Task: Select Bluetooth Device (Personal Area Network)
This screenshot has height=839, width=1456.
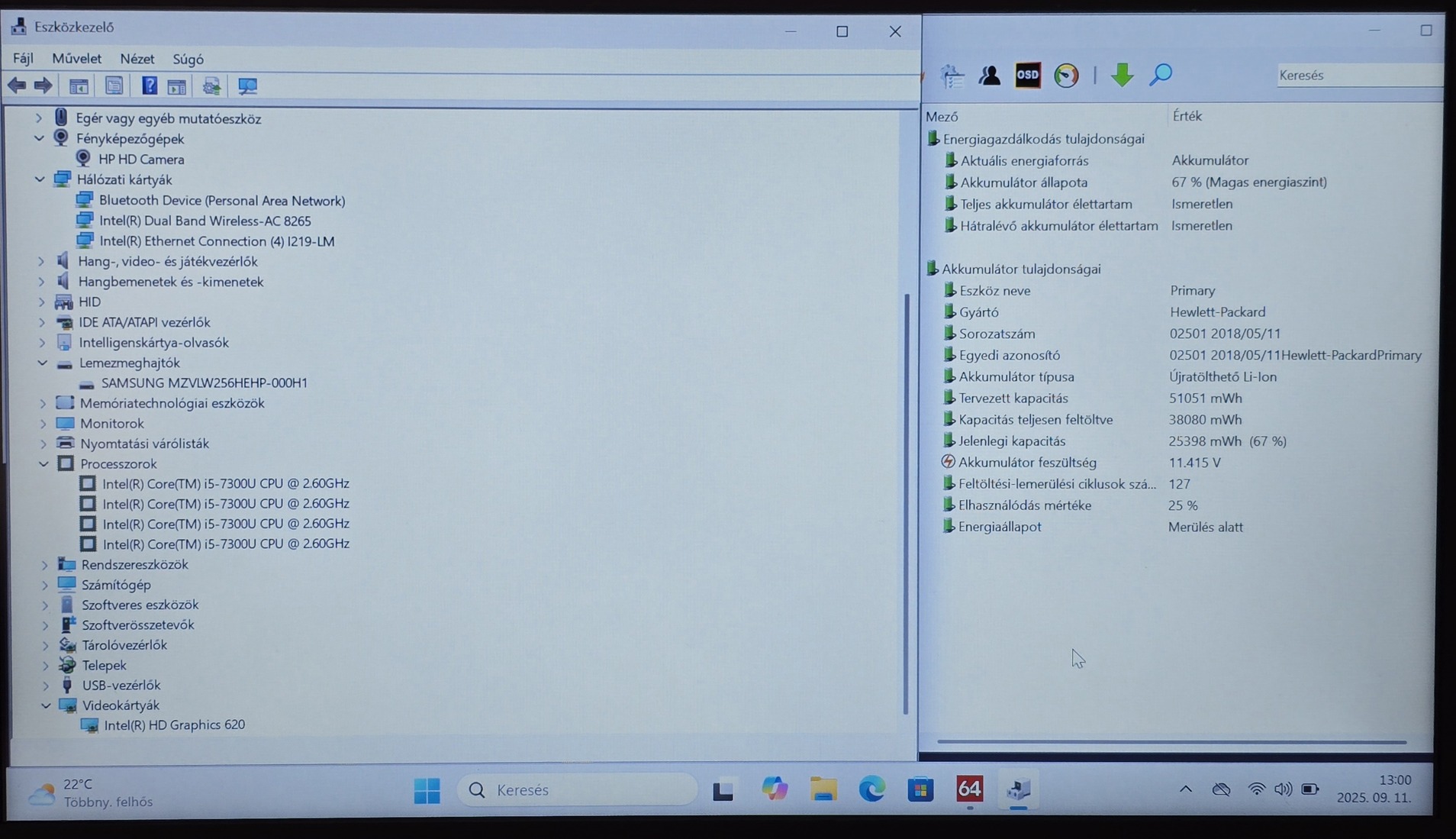Action: (x=221, y=201)
